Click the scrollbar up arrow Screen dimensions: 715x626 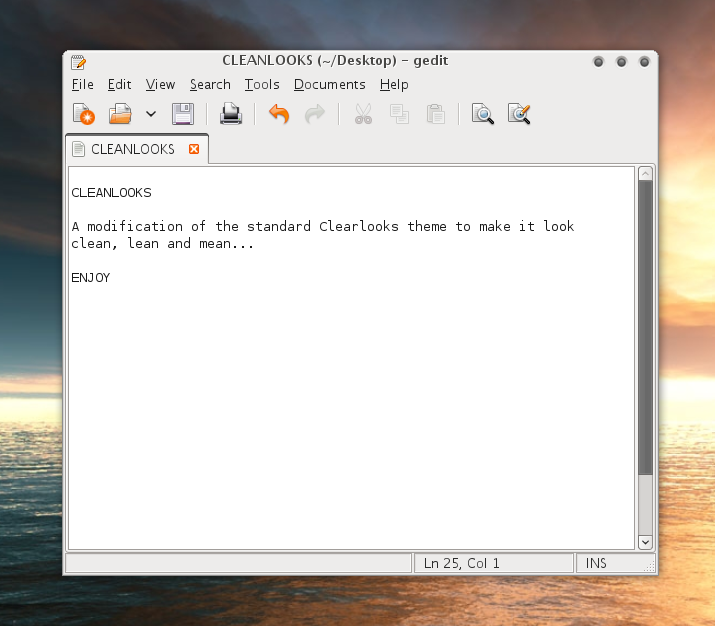pos(645,174)
